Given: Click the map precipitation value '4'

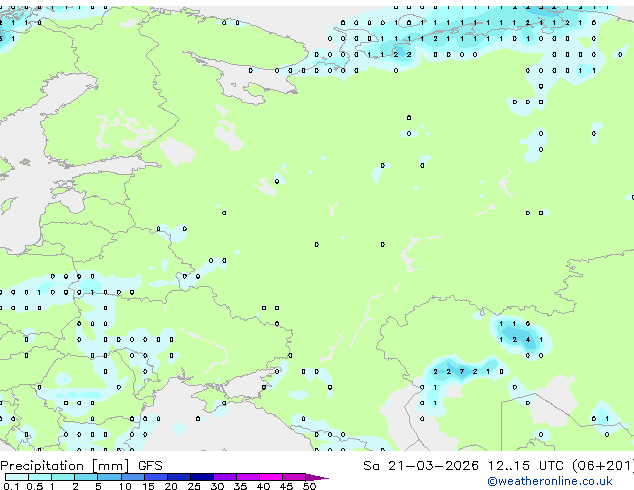Looking at the screenshot, I should point(528,340).
